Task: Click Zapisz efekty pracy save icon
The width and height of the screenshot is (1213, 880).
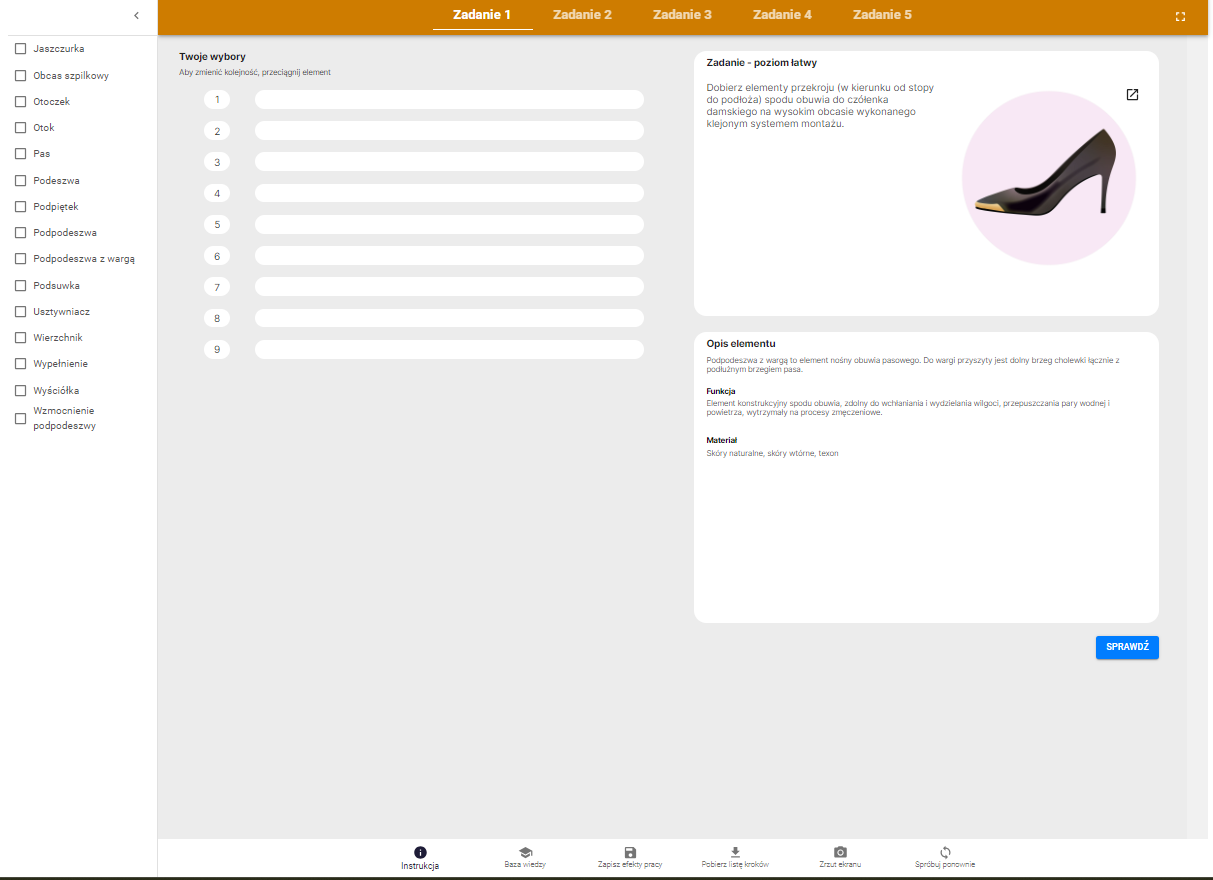Action: coord(630,852)
